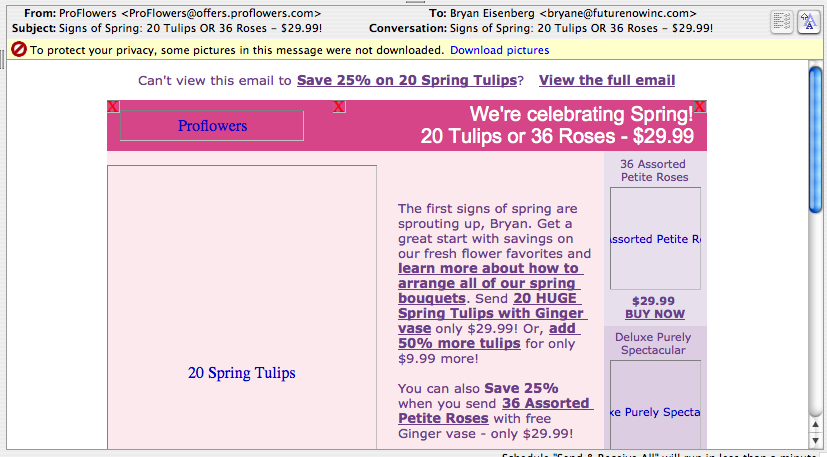The height and width of the screenshot is (457, 827).
Task: Click the red blocked-pictures warning icon
Action: click(x=19, y=50)
